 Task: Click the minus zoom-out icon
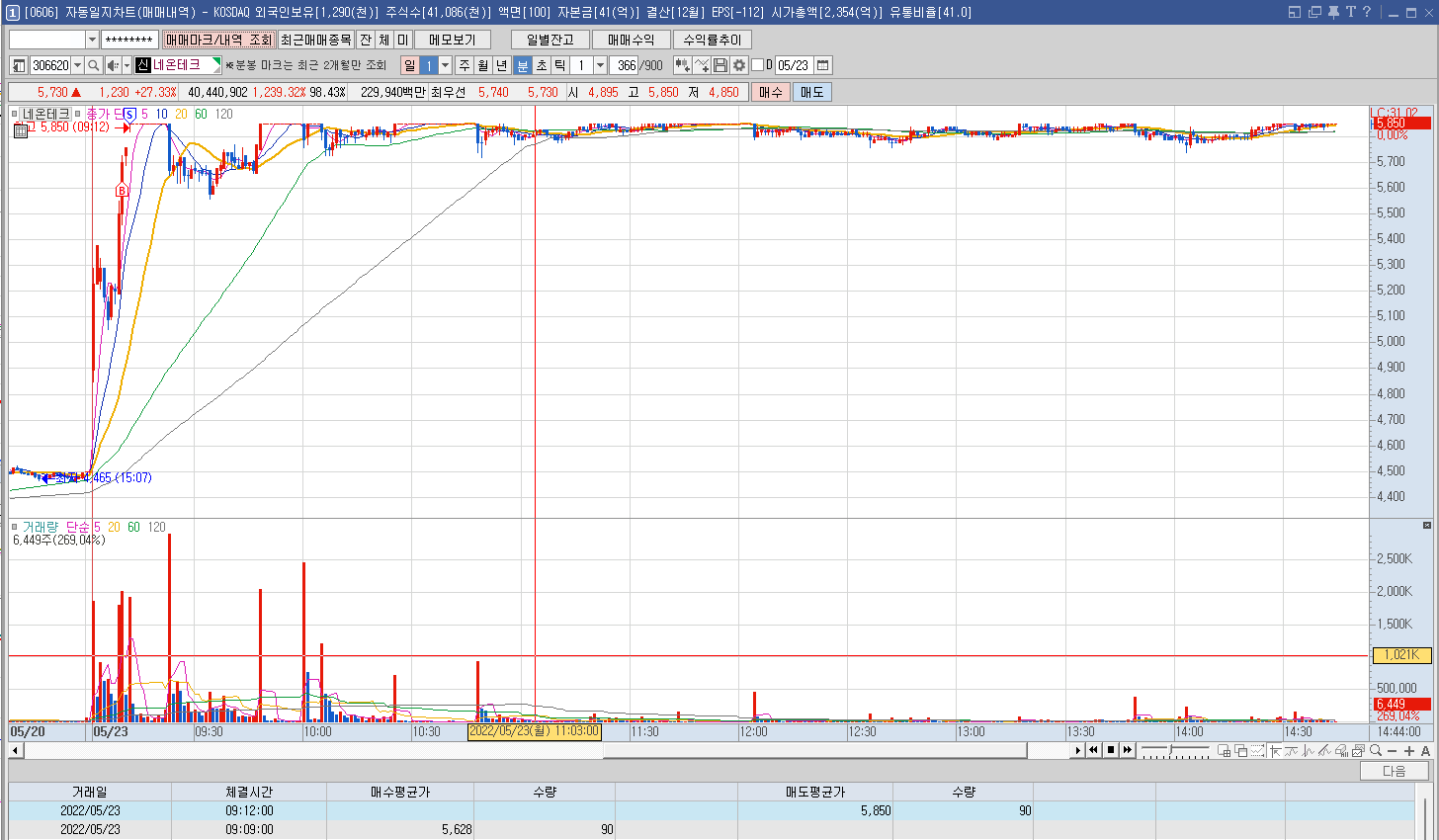(1392, 751)
